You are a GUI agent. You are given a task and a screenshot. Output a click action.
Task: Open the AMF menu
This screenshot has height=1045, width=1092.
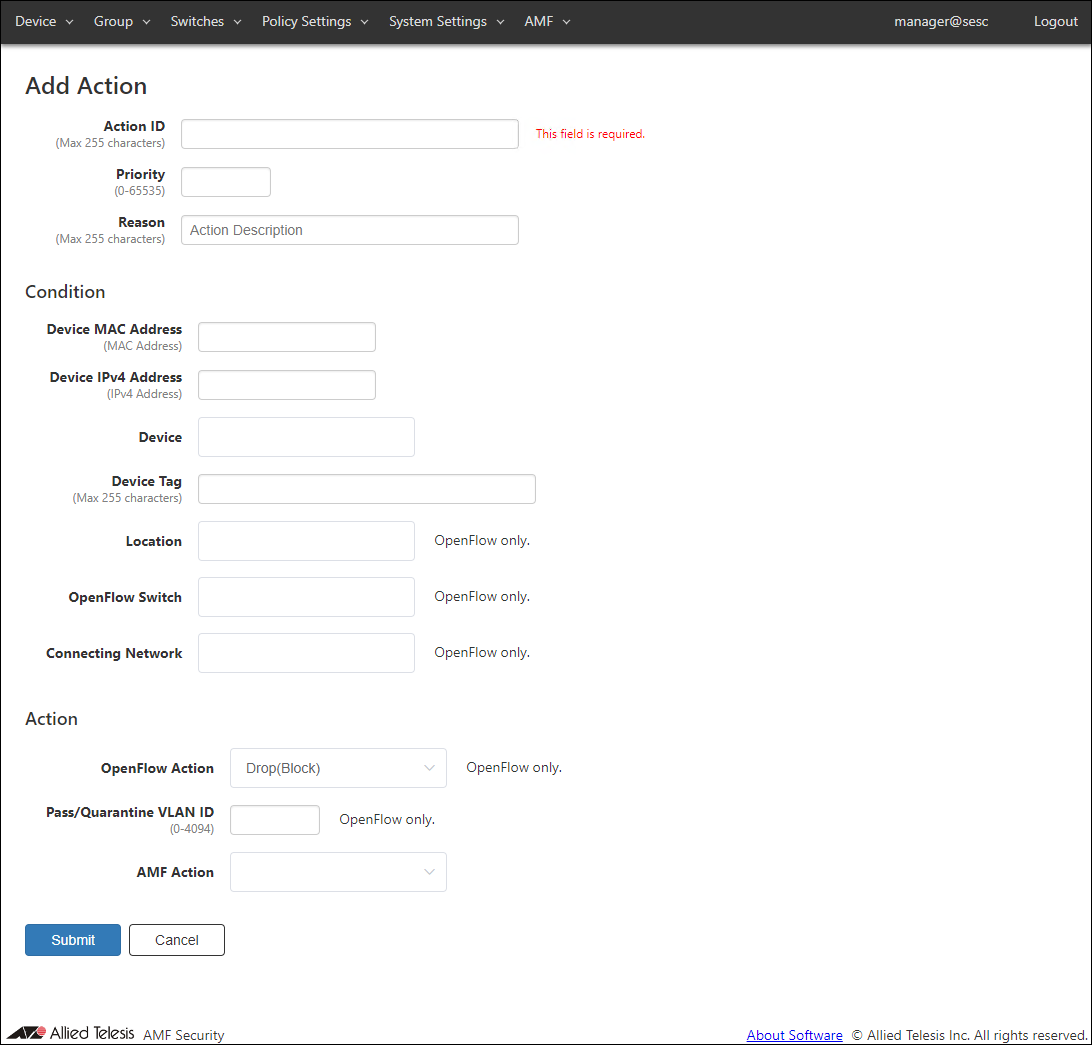click(547, 21)
